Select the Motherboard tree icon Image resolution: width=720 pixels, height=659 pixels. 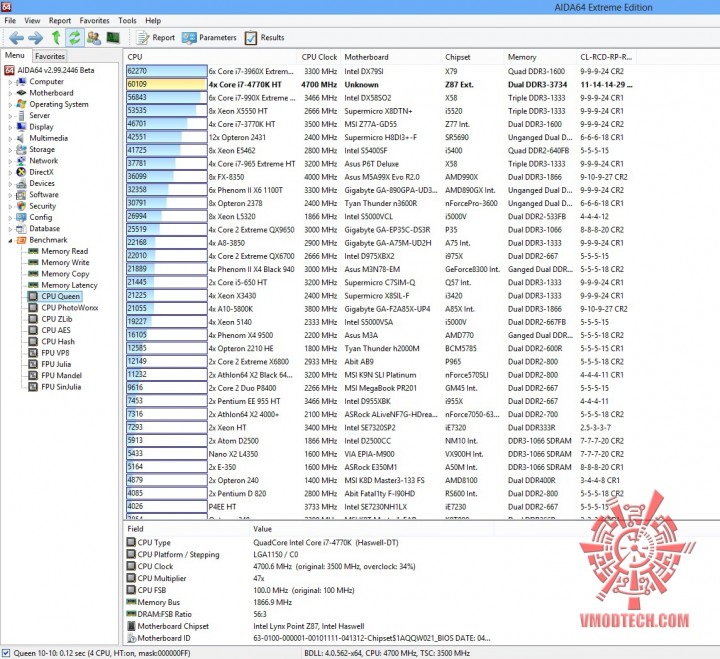pos(21,93)
